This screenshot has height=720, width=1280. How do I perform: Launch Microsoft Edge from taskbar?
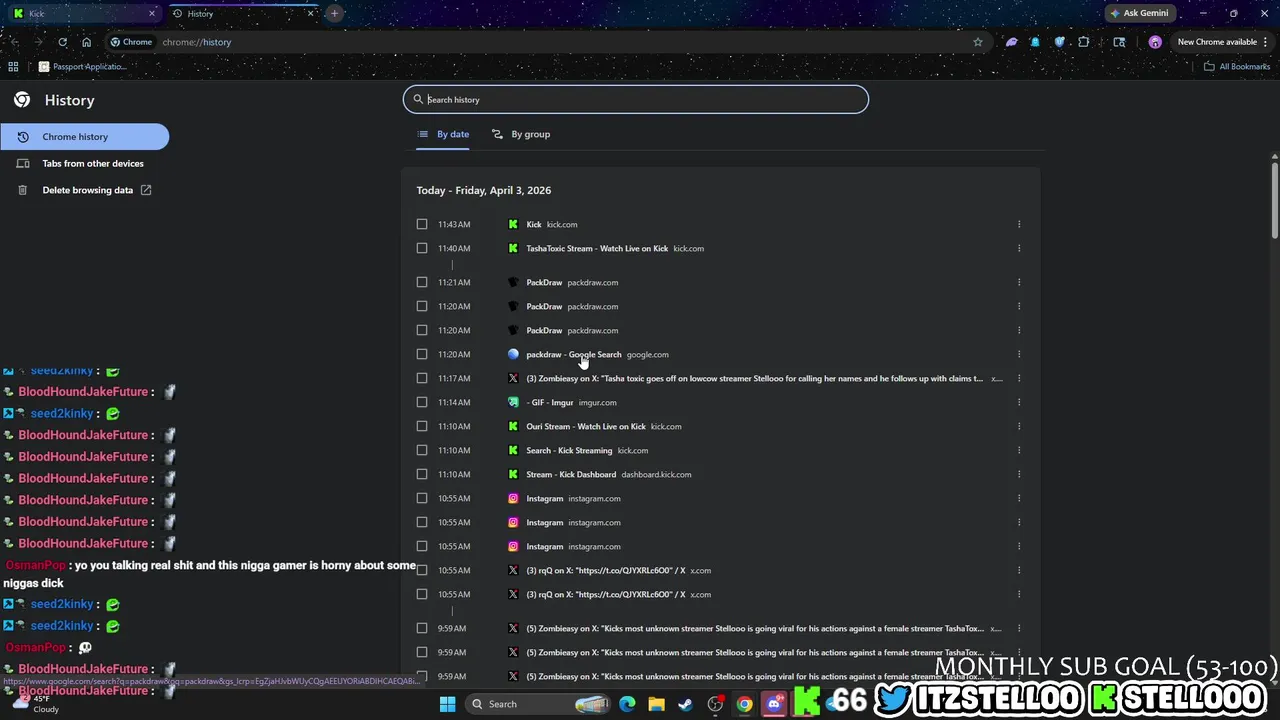(627, 704)
